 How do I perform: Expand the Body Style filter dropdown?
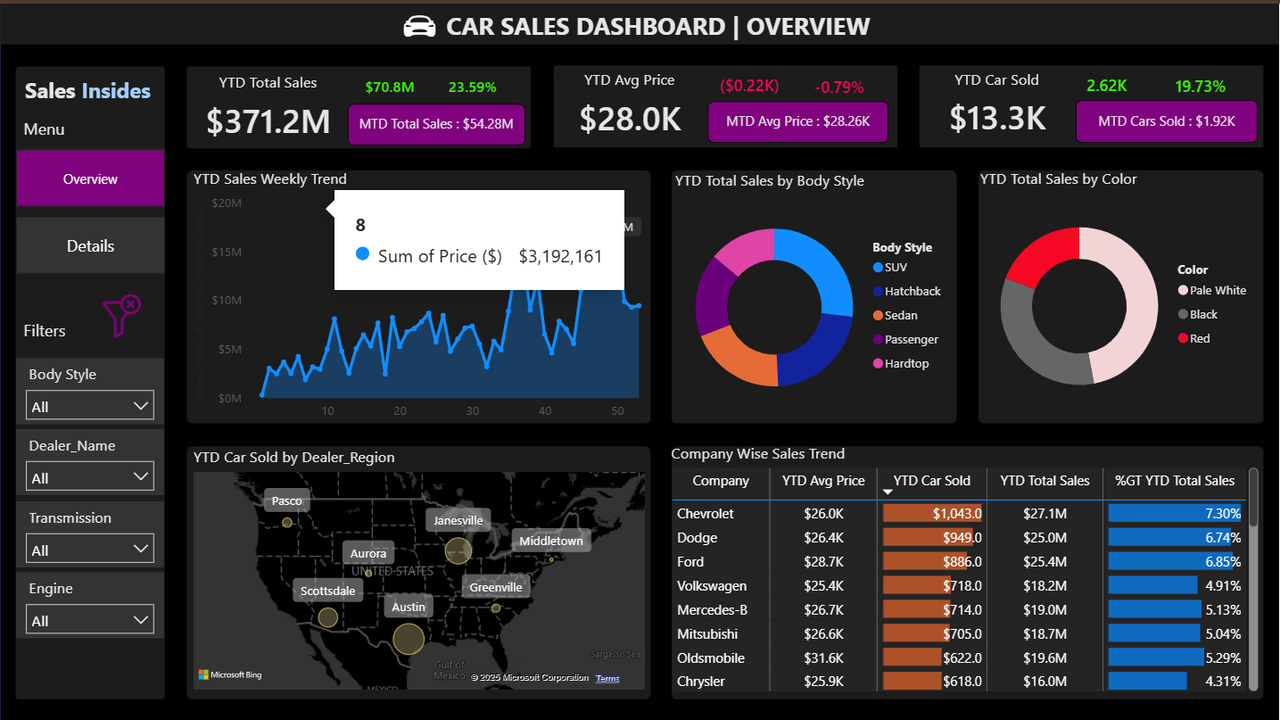point(90,405)
